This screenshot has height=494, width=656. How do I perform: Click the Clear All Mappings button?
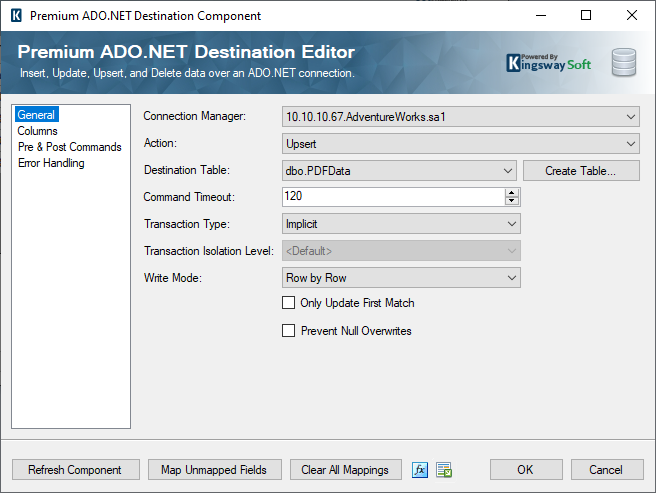click(x=346, y=470)
